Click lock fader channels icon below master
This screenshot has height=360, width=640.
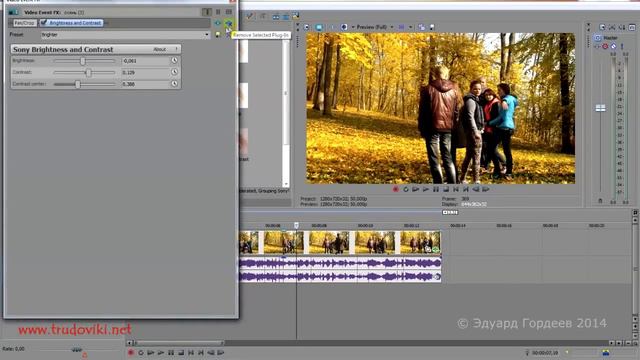click(x=600, y=201)
